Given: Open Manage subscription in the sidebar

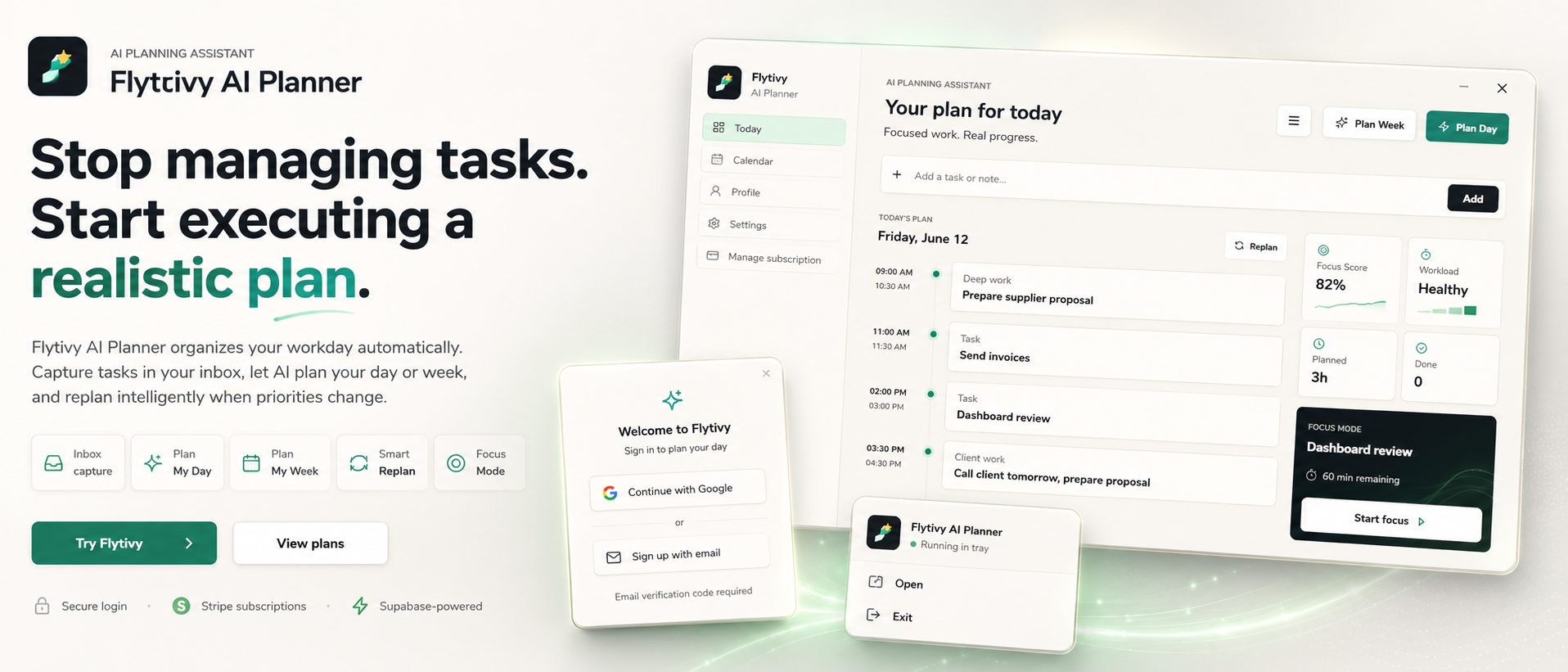Looking at the screenshot, I should tap(767, 257).
